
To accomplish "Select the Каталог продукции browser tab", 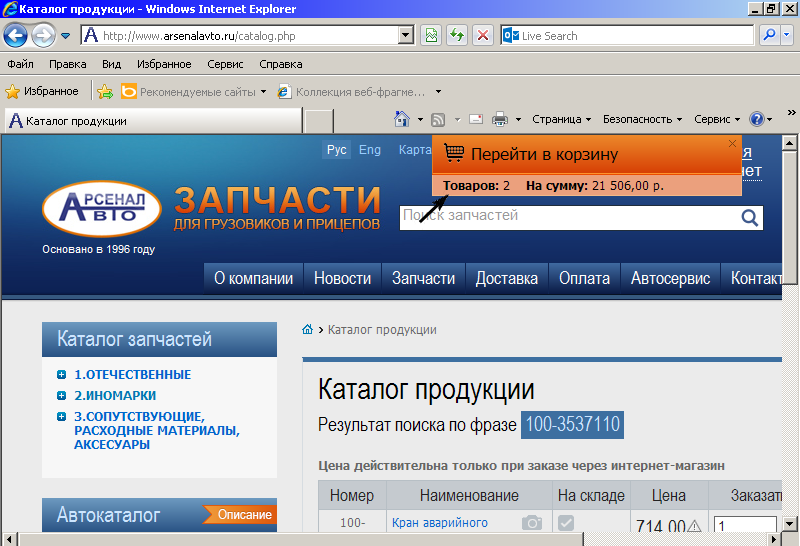I will pos(153,121).
